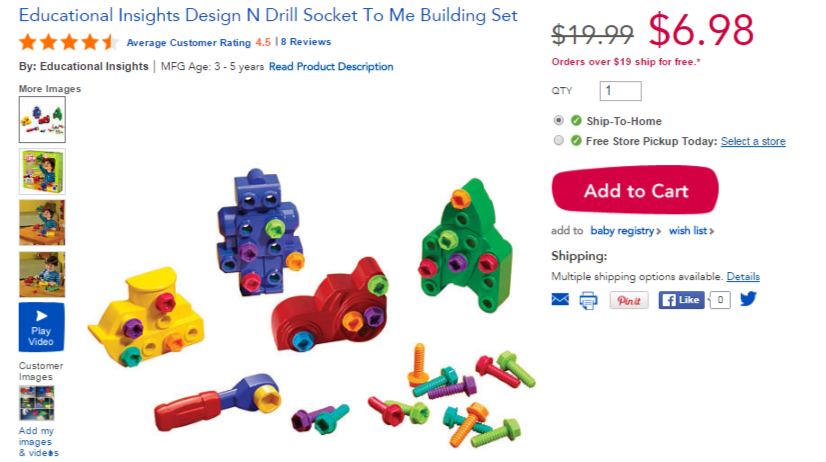Open the 8 Reviews link
The width and height of the screenshot is (826, 462).
click(x=306, y=42)
